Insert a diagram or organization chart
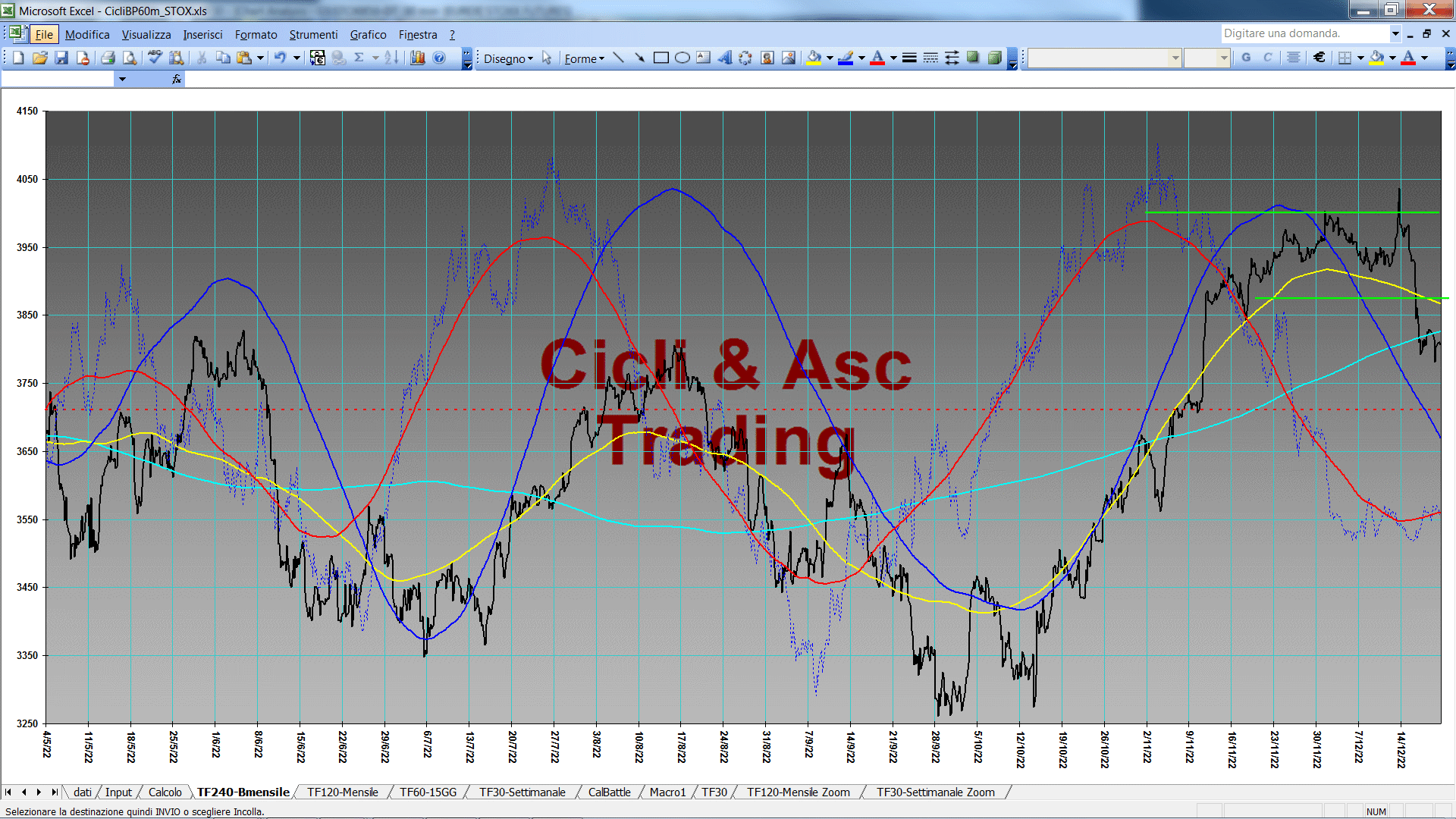The height and width of the screenshot is (819, 1456). (x=745, y=58)
